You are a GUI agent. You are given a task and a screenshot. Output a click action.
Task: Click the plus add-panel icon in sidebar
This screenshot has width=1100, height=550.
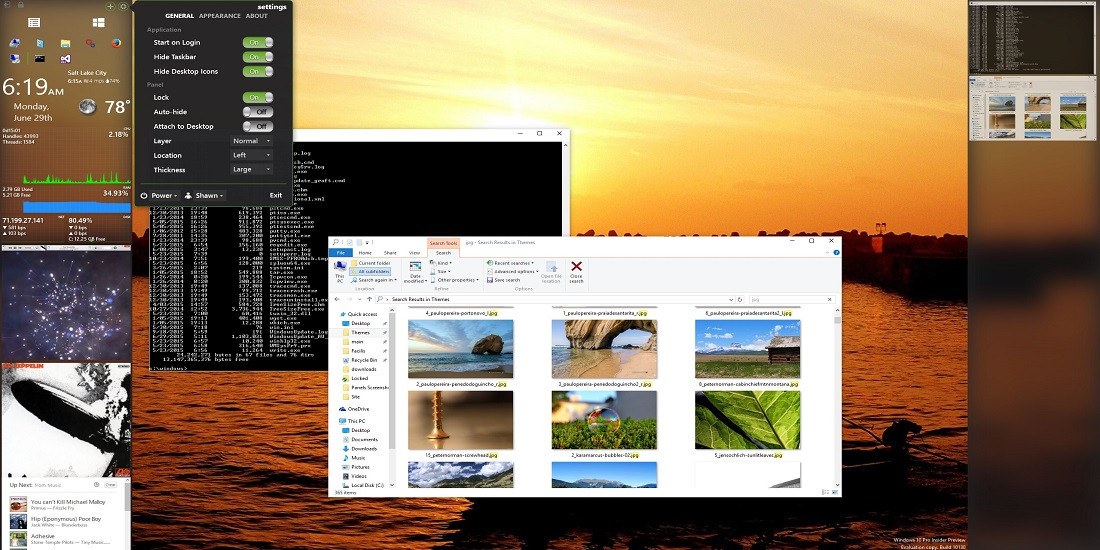pyautogui.click(x=110, y=6)
